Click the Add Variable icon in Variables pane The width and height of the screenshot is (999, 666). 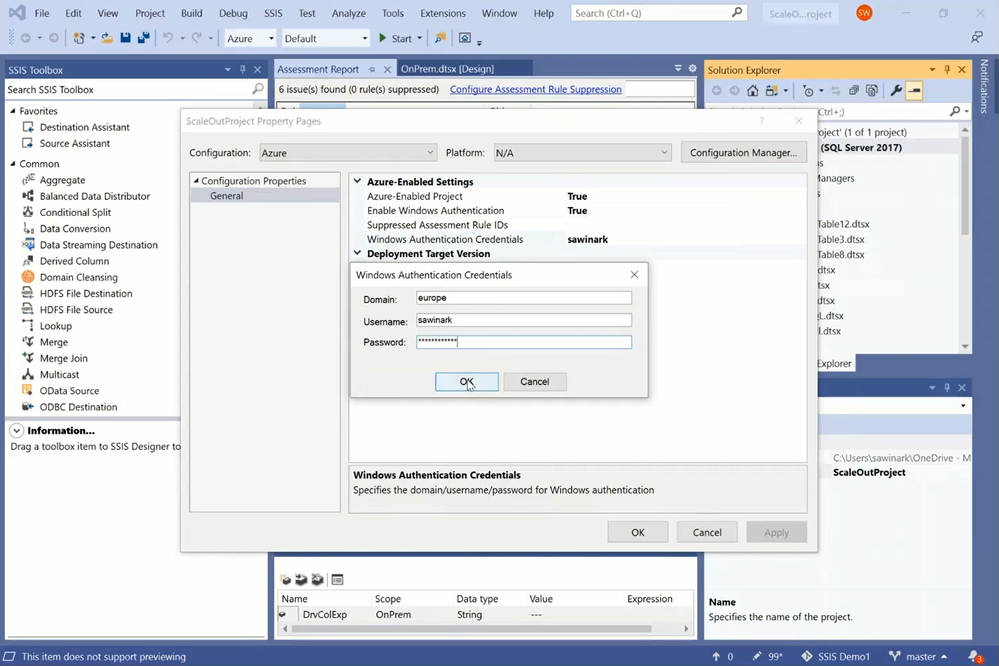(x=285, y=579)
